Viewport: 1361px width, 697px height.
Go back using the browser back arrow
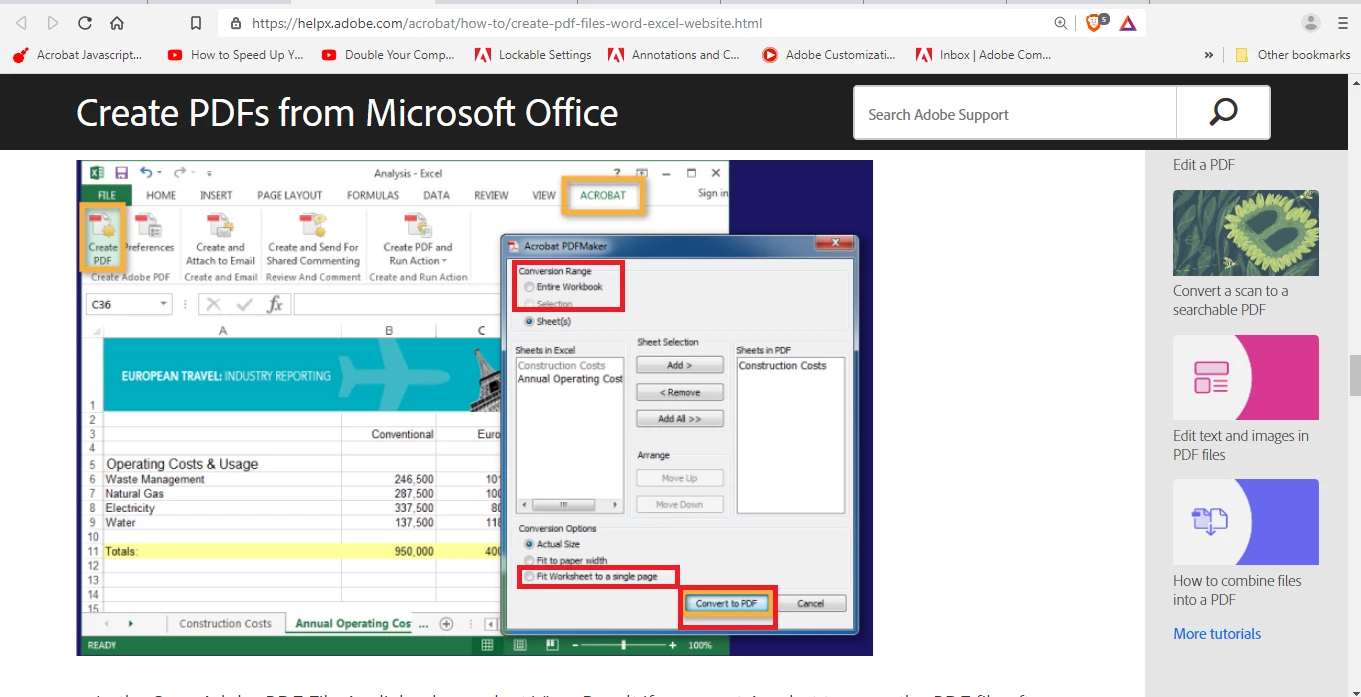[22, 23]
